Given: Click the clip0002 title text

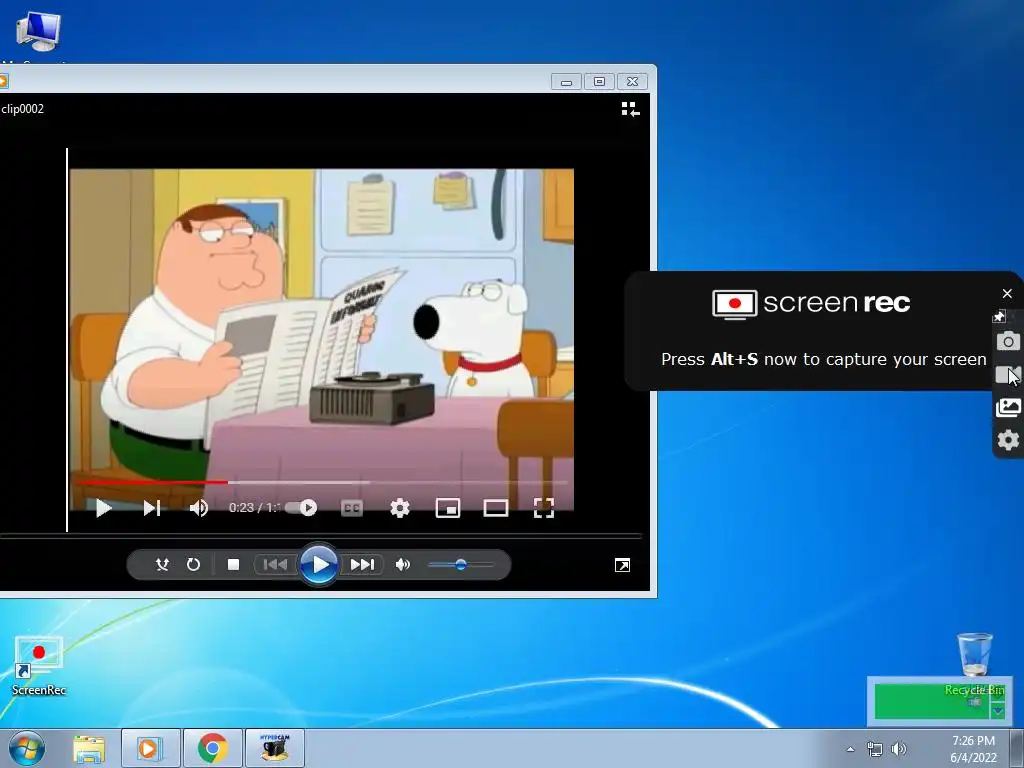Looking at the screenshot, I should pyautogui.click(x=23, y=109).
